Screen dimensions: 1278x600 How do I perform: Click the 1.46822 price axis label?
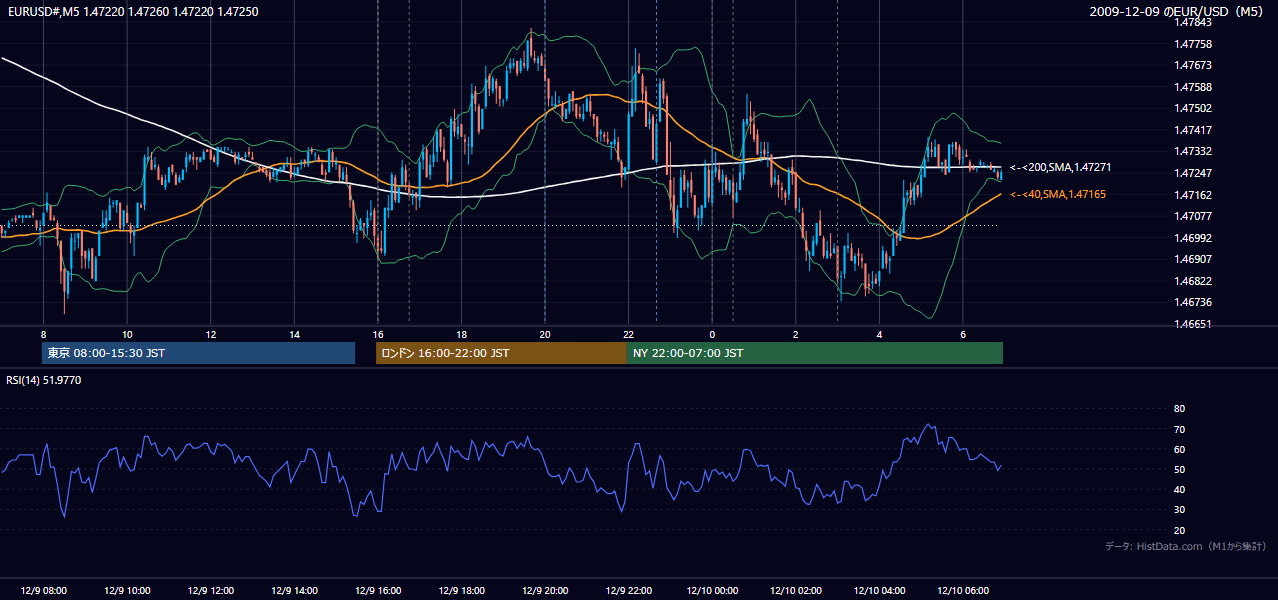1192,281
